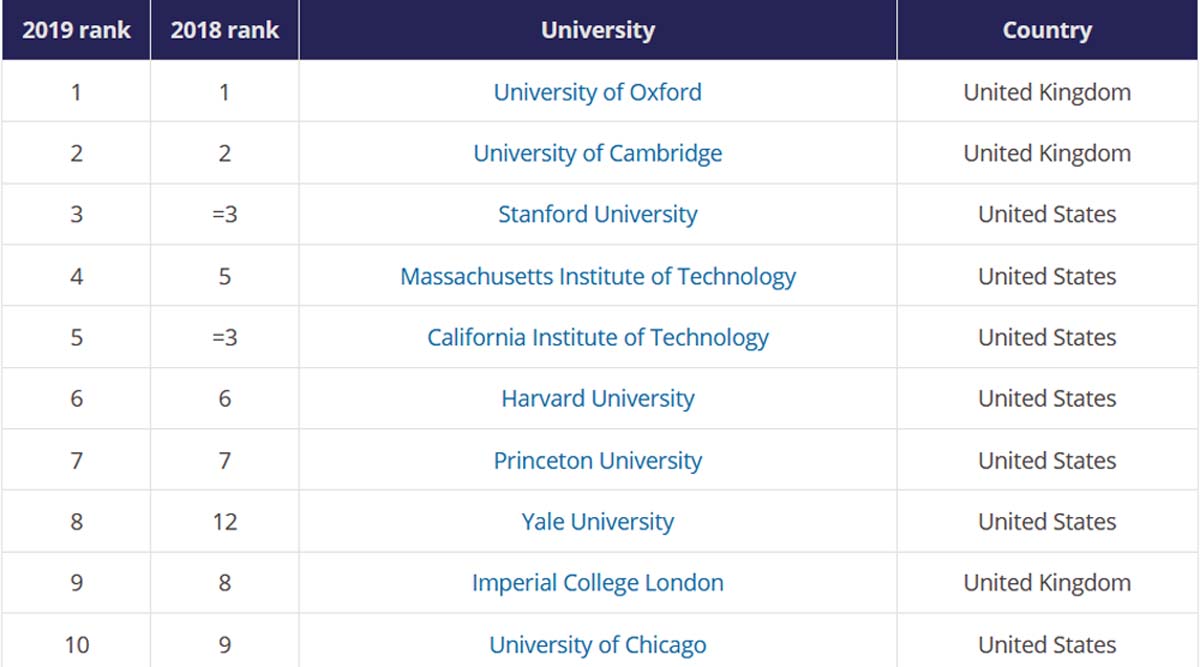The width and height of the screenshot is (1200, 667).
Task: Click the Yale University link
Action: click(598, 521)
